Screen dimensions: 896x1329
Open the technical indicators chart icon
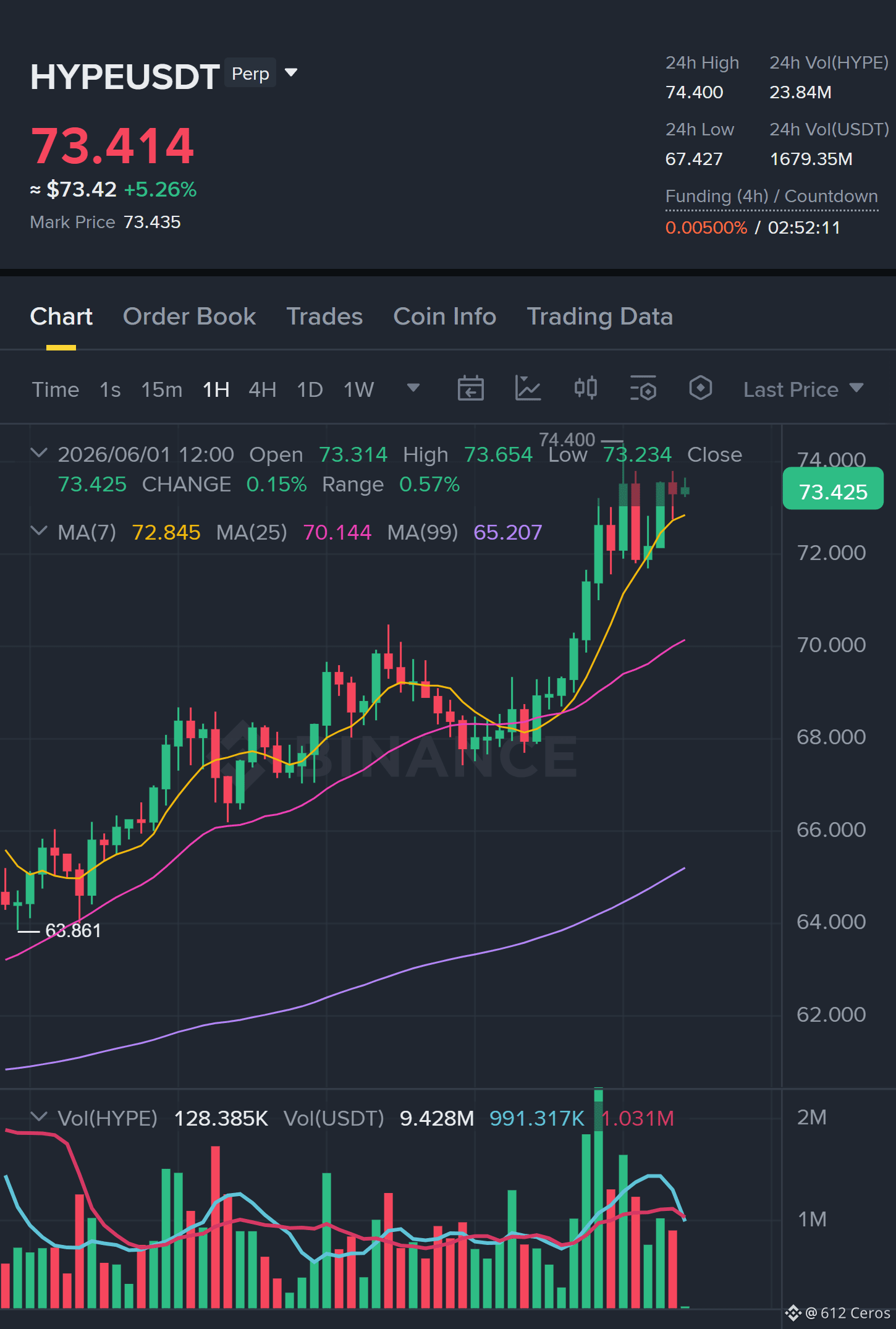528,389
